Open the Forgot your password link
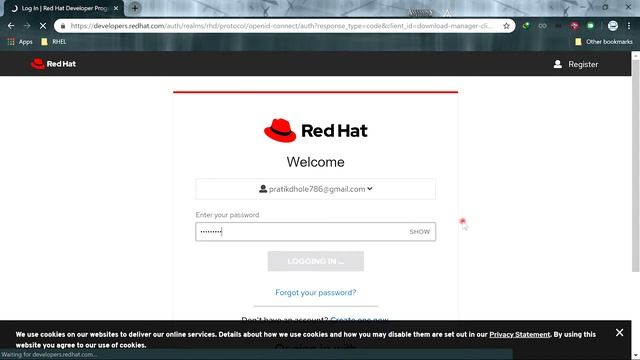This screenshot has height=360, width=640. (x=316, y=292)
